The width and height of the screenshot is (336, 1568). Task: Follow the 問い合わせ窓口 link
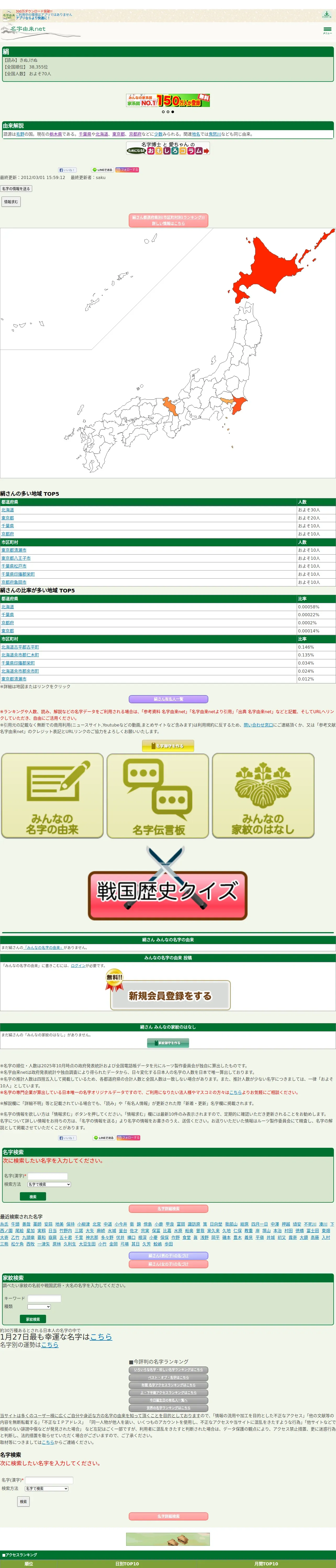259,725
